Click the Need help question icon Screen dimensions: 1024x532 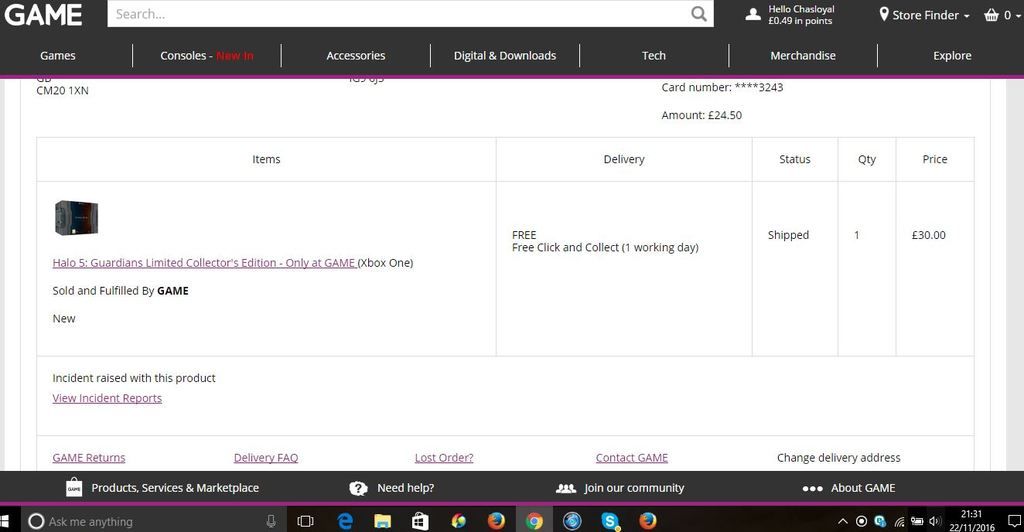pos(358,488)
